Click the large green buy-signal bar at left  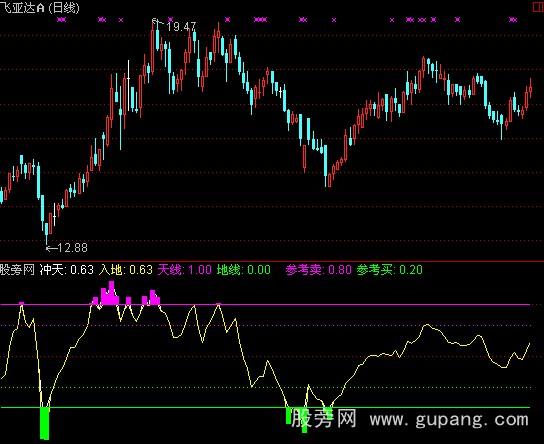(x=44, y=423)
